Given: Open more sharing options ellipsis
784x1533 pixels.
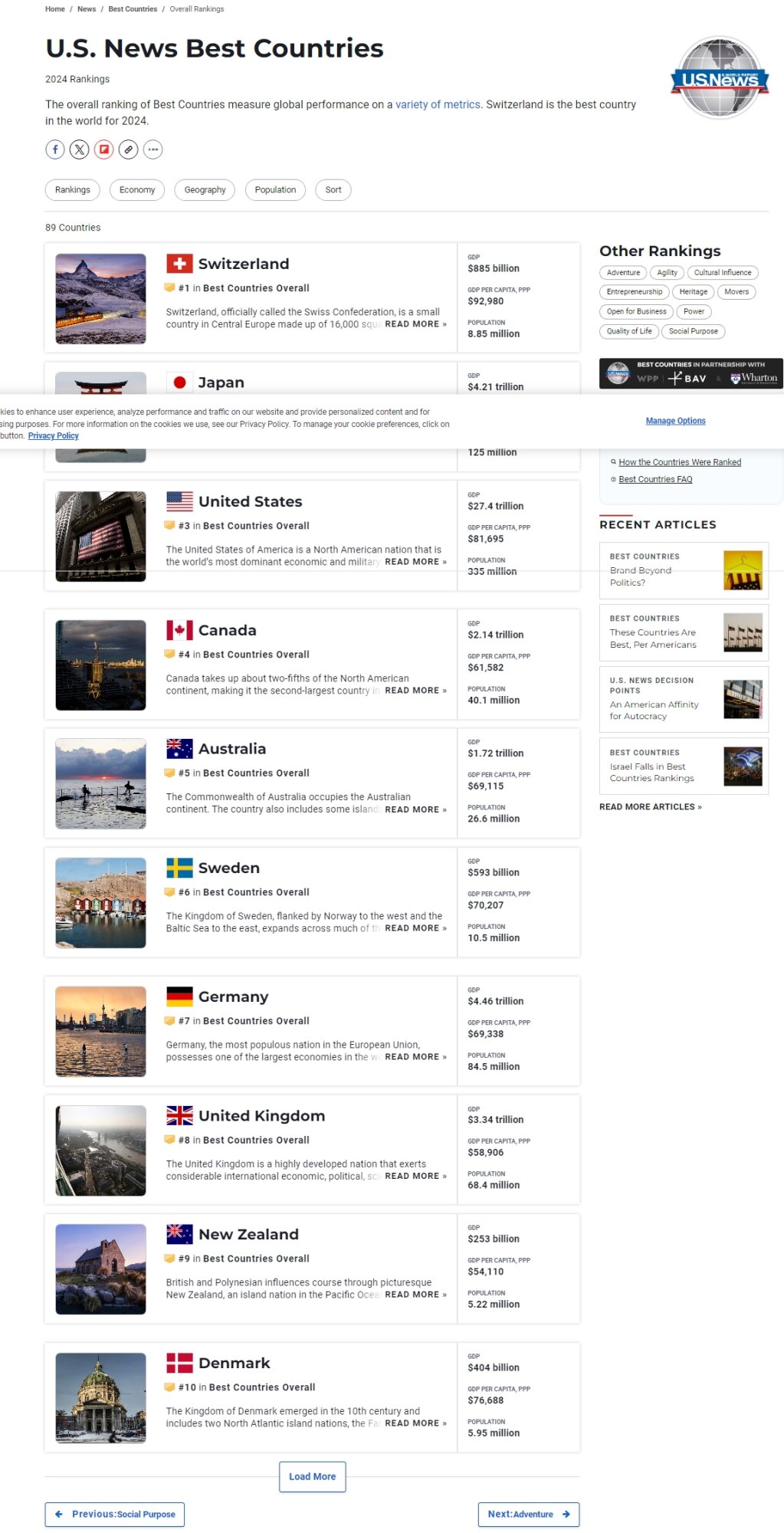Looking at the screenshot, I should pos(153,149).
